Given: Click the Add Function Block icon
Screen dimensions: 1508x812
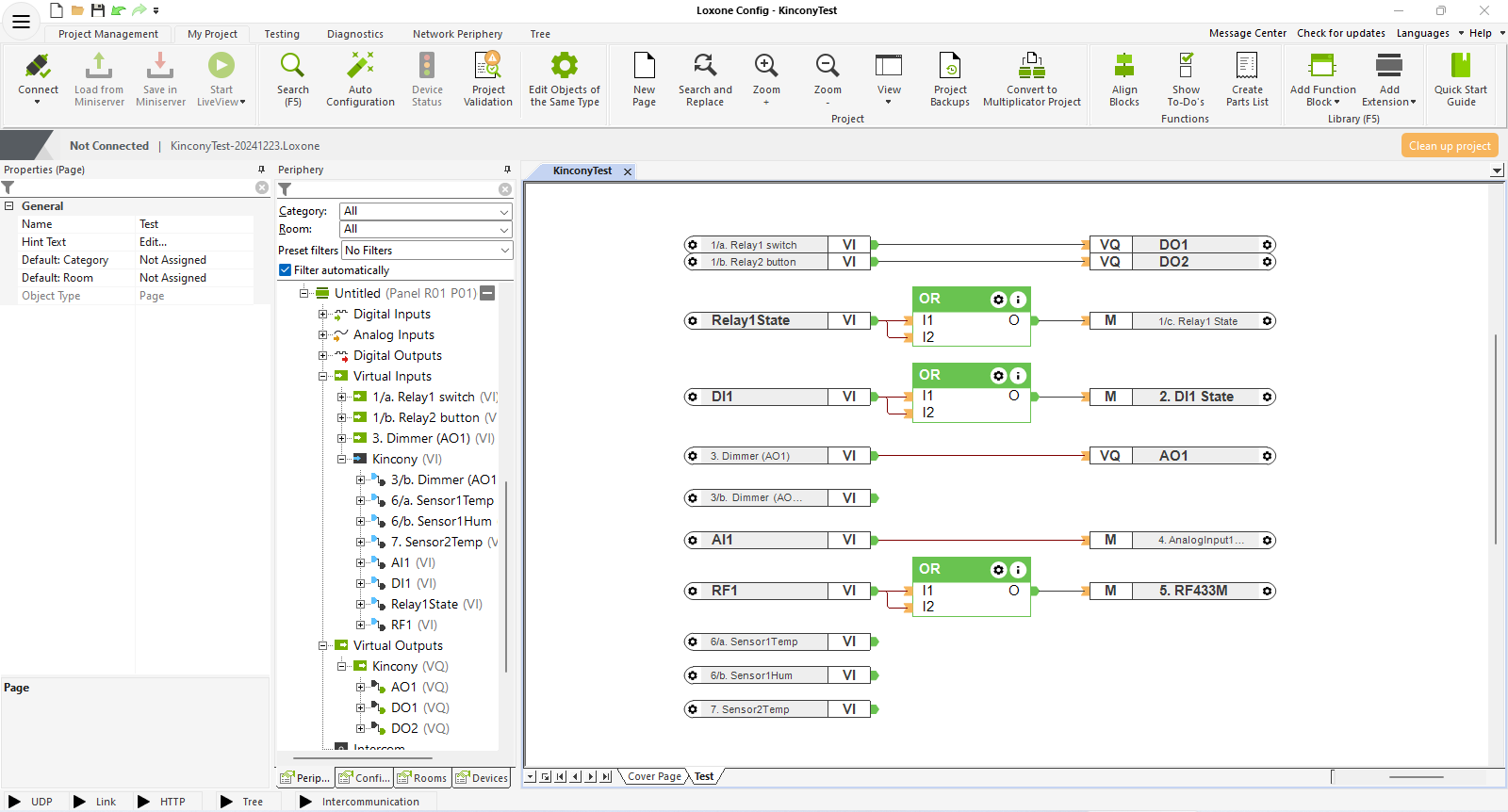Looking at the screenshot, I should [1322, 66].
